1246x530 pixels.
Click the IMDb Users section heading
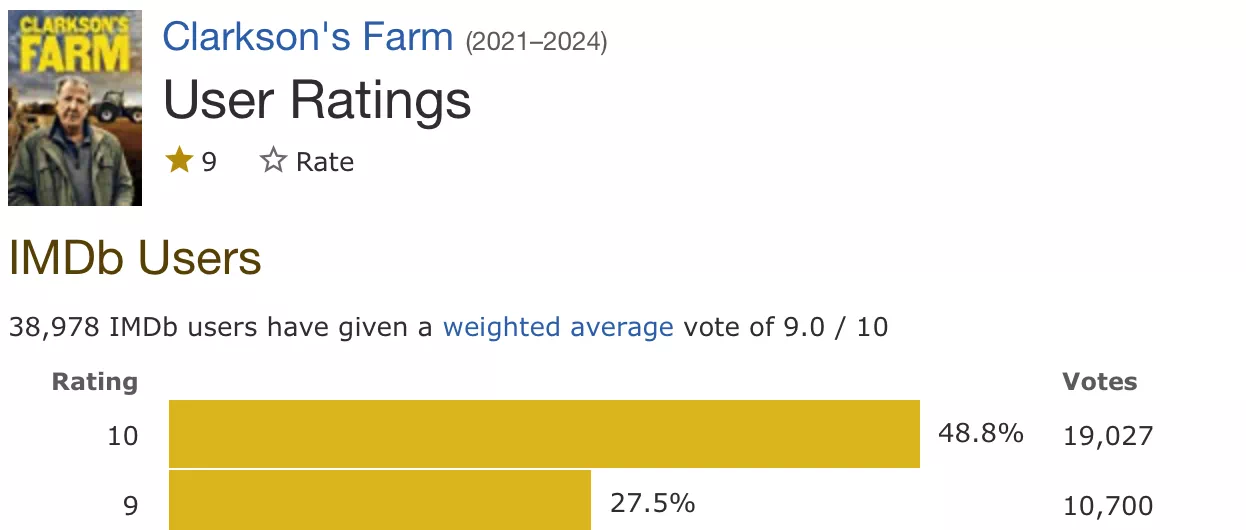[x=135, y=259]
